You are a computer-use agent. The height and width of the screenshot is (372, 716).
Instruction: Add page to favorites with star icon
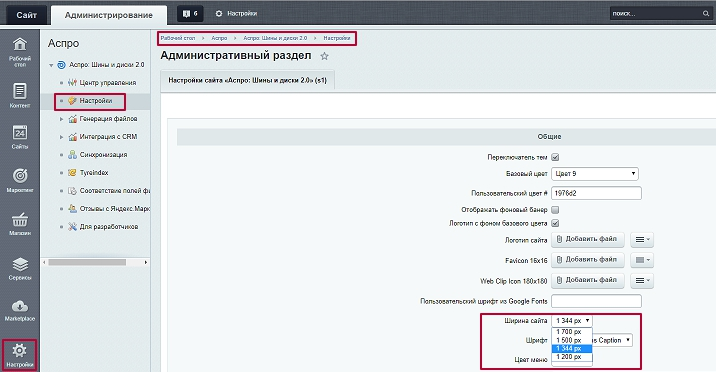pos(324,56)
